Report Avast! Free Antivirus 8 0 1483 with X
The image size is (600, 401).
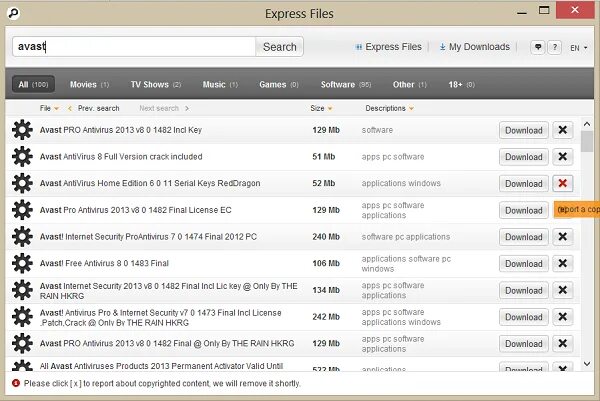pos(562,263)
